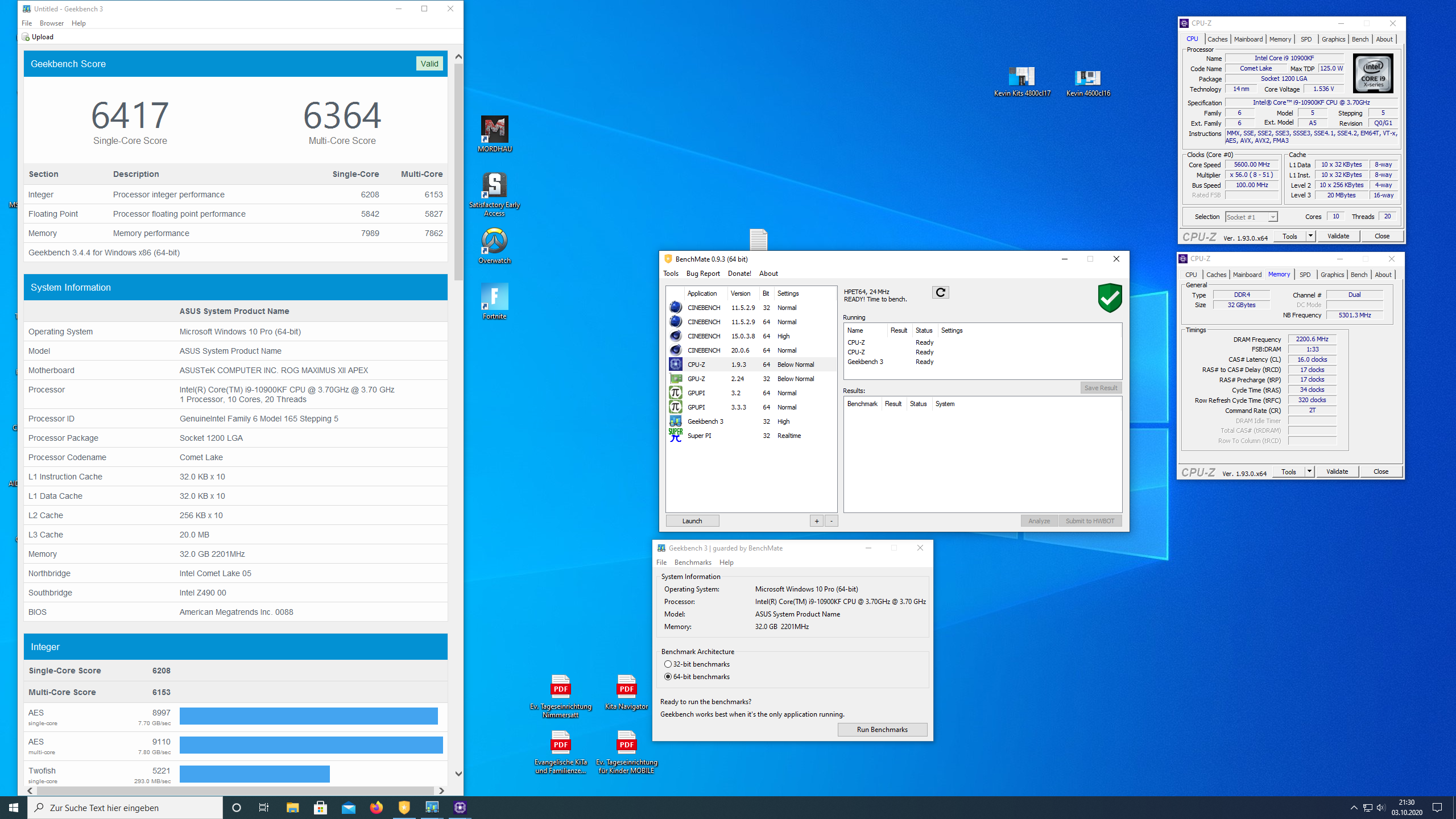Viewport: 1456px width, 819px height.
Task: Open Satisfactory Early Access shortcut
Action: [x=494, y=194]
